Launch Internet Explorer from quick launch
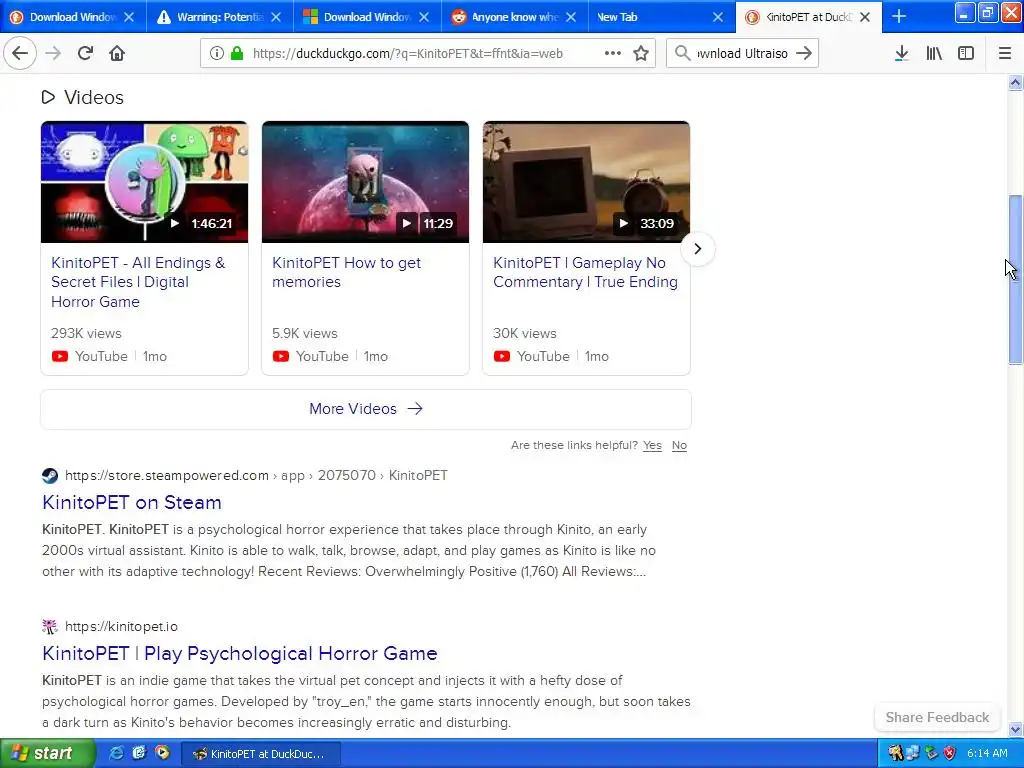Screen dimensions: 1024x768 117,753
